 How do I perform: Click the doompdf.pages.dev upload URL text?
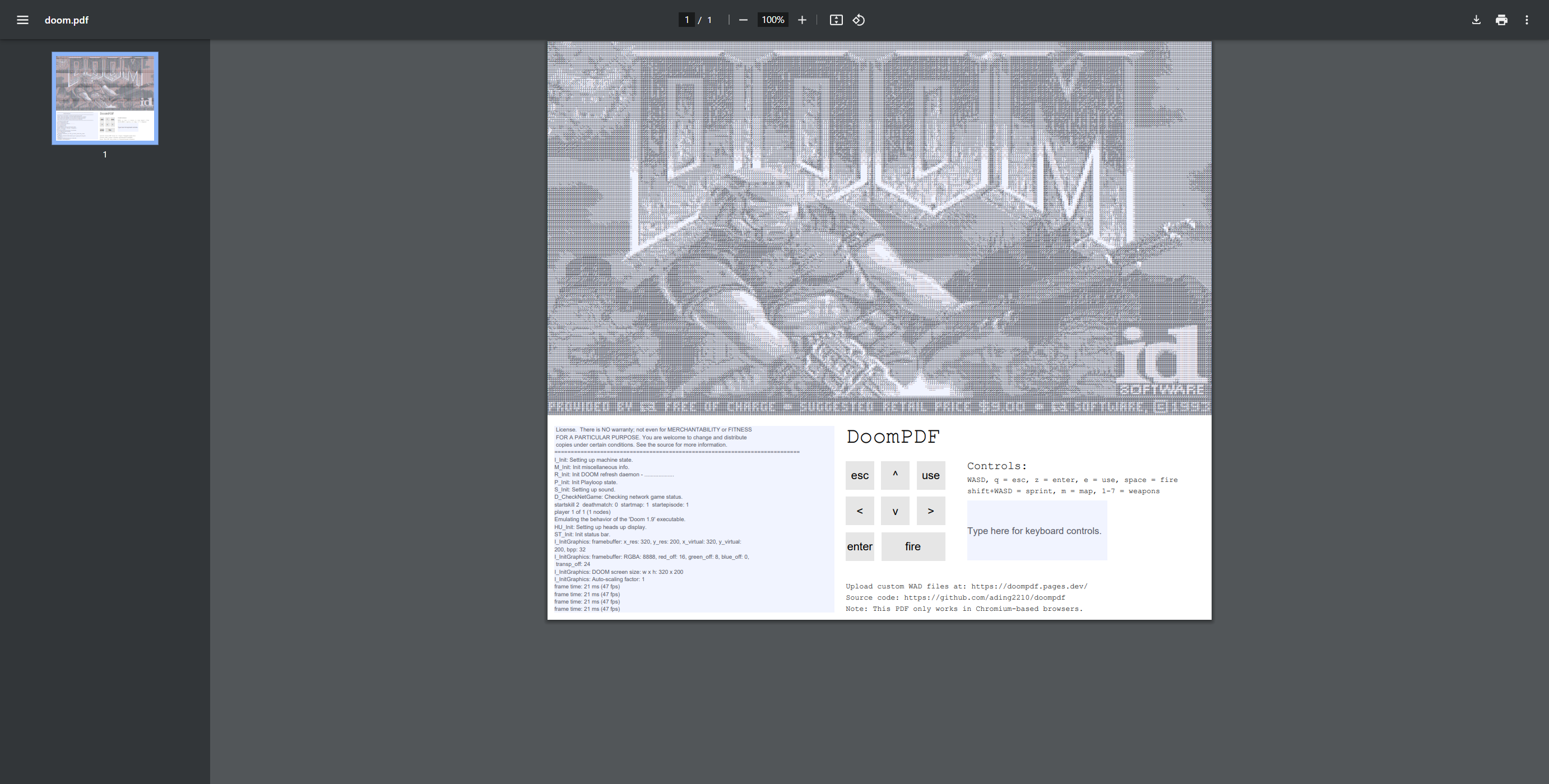pos(1029,586)
